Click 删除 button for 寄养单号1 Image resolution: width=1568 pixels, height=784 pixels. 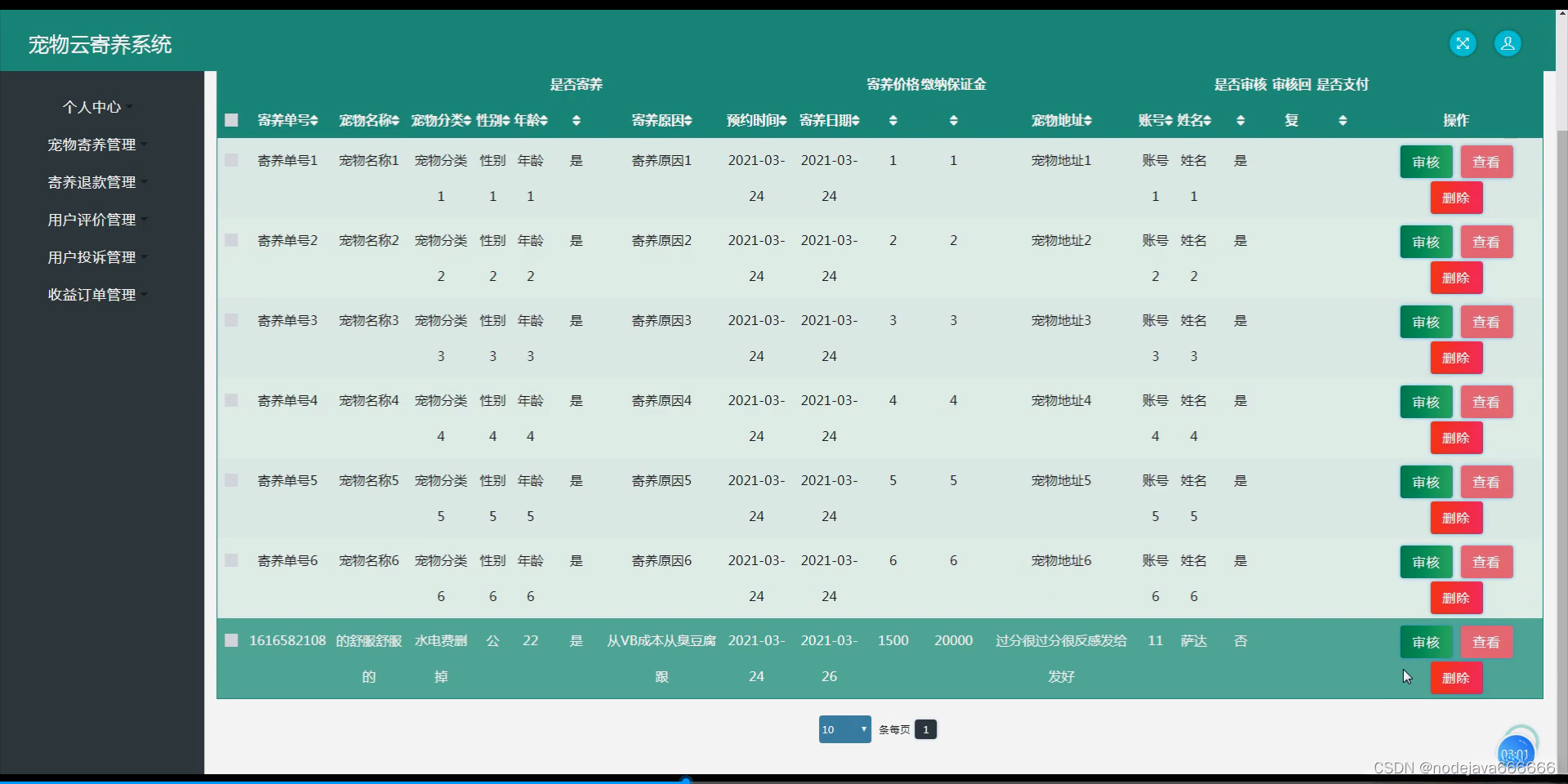(x=1456, y=198)
